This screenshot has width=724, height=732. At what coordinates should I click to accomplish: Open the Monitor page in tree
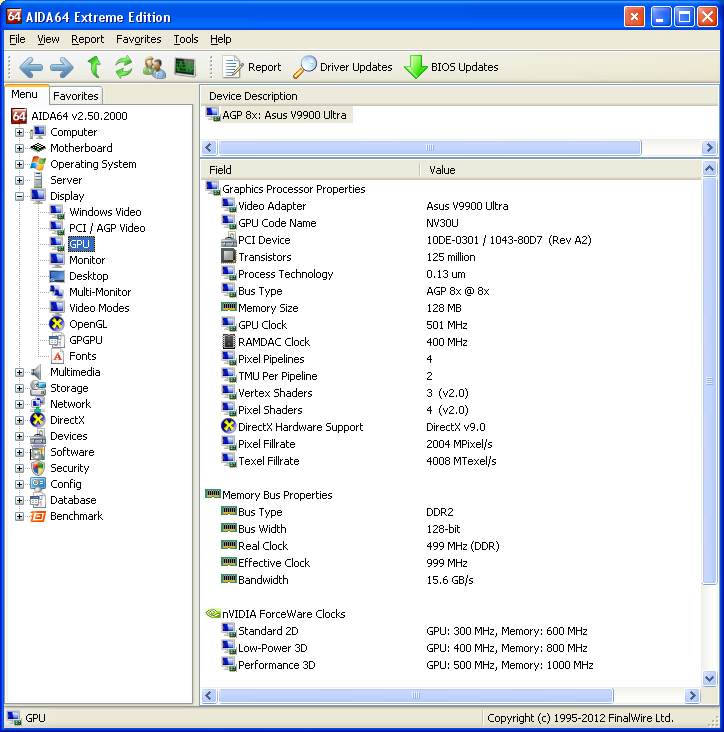click(87, 260)
